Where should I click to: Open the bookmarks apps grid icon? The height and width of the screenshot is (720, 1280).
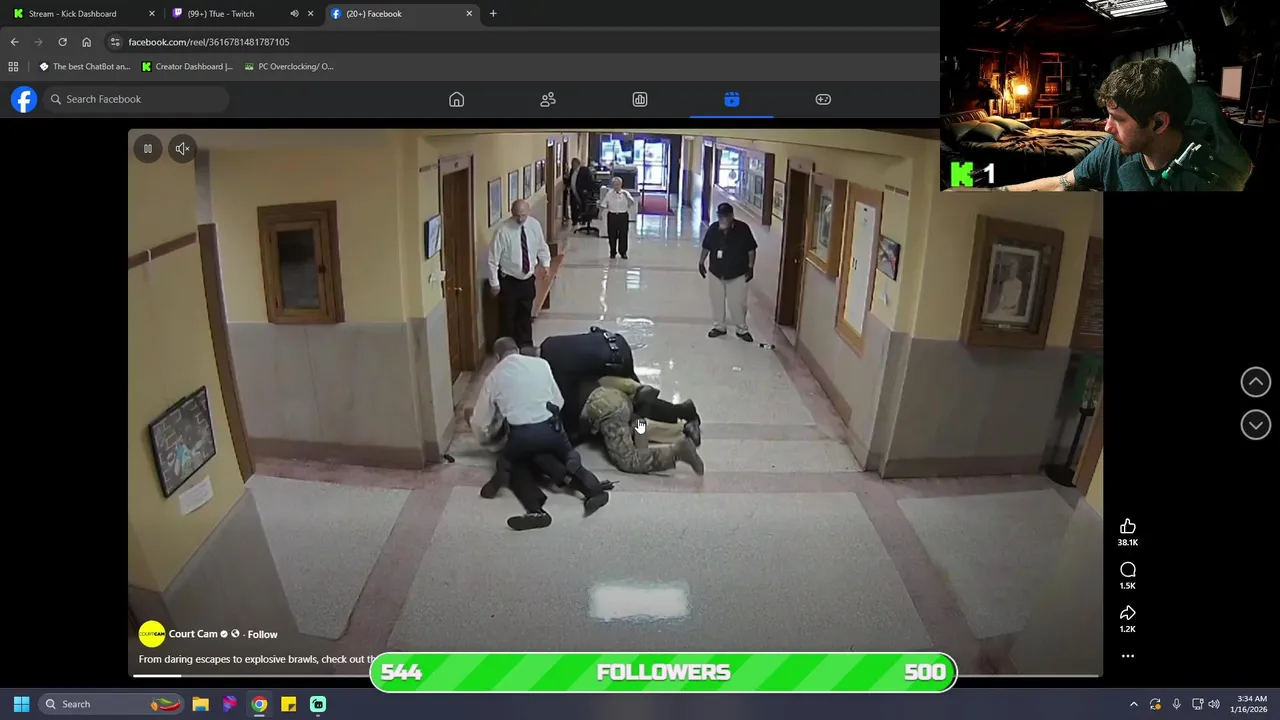pyautogui.click(x=13, y=67)
